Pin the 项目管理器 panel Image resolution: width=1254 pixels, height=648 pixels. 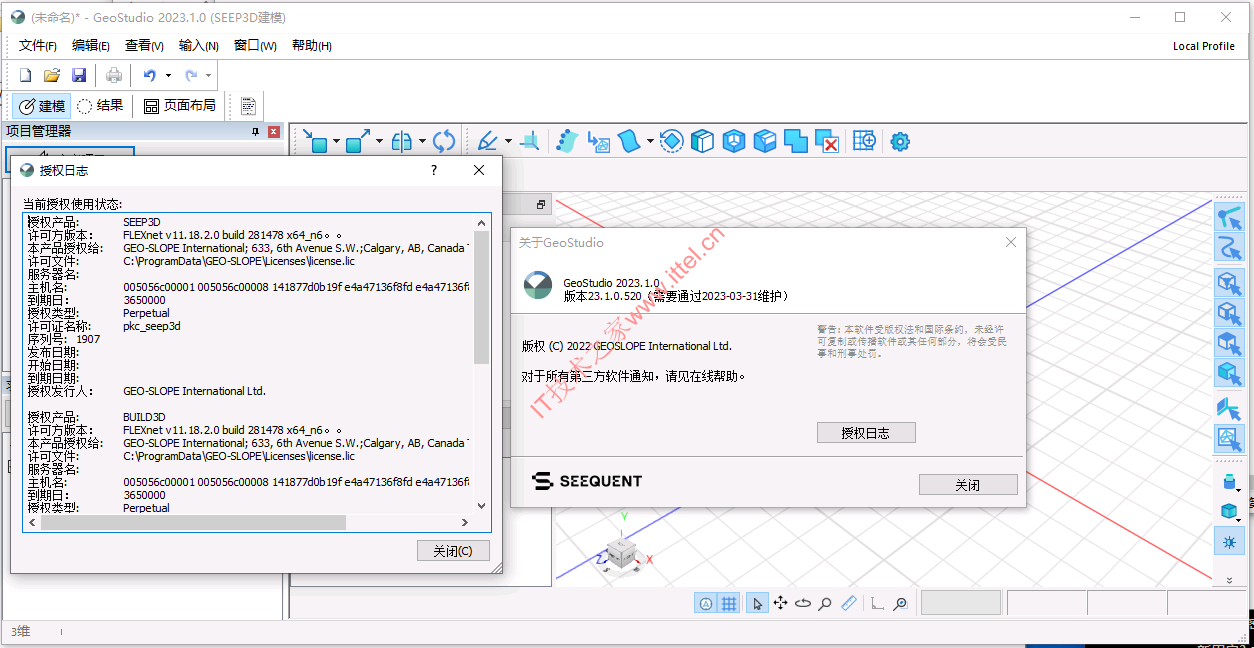pos(256,131)
